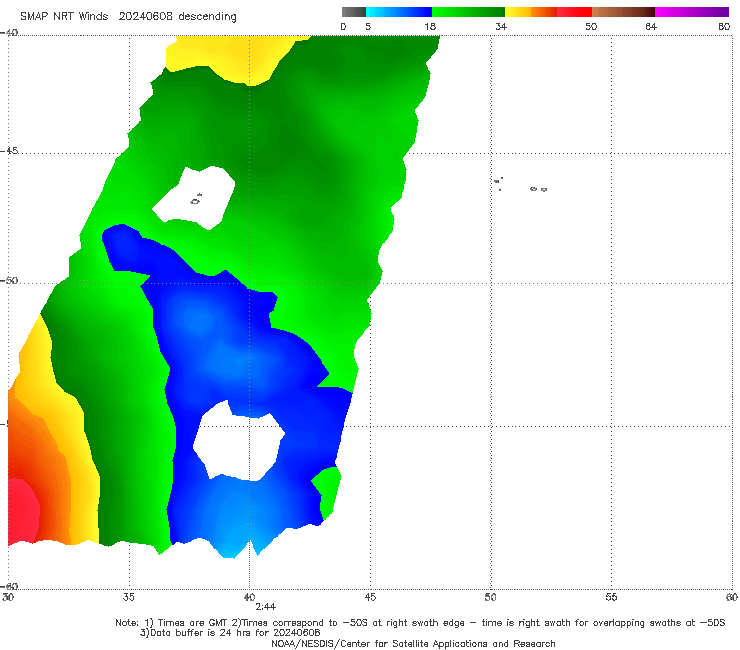
Task: Click the longitude axis label '35'
Action: tap(128, 597)
